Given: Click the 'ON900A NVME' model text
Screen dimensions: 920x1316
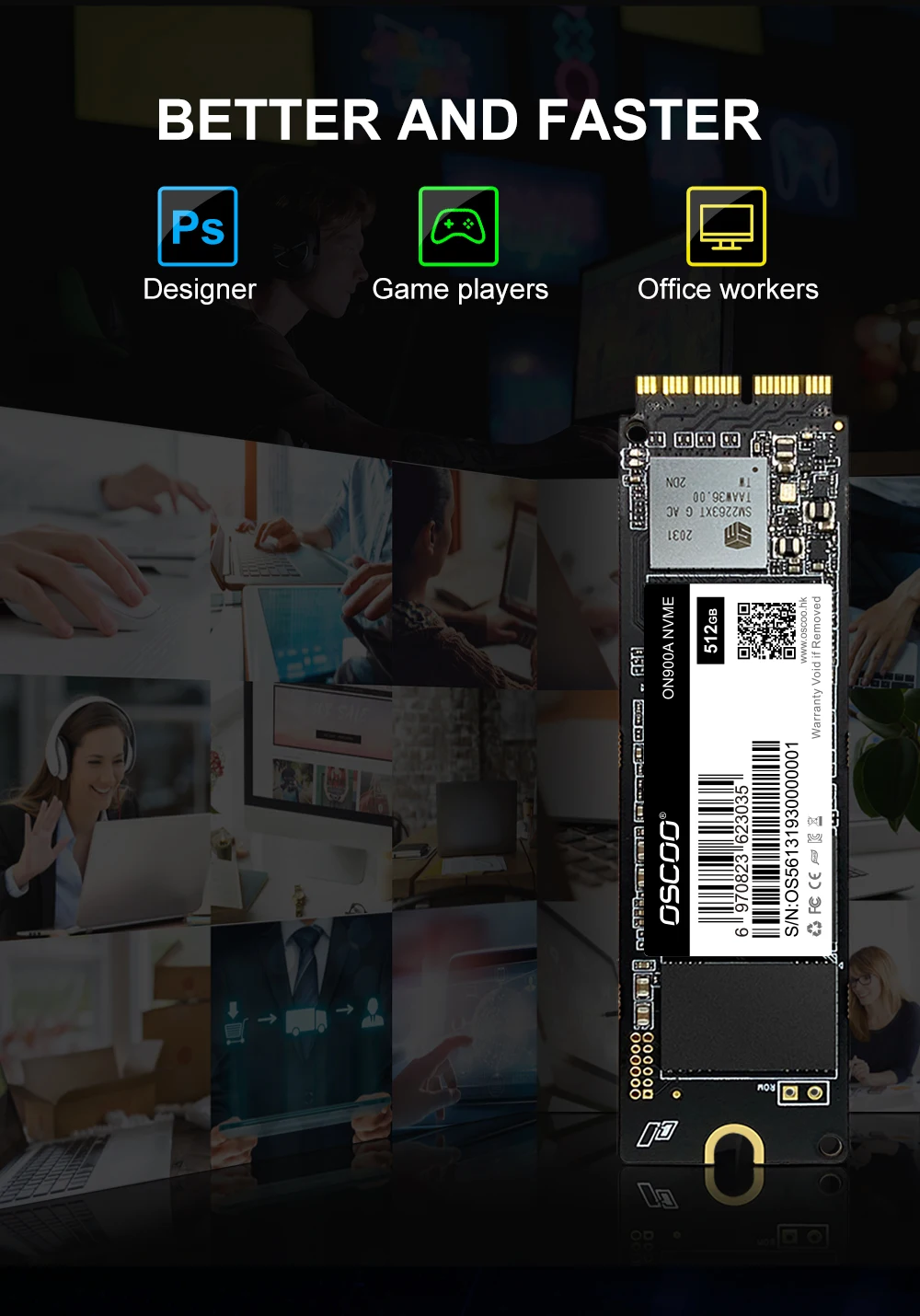Looking at the screenshot, I should 669,648.
